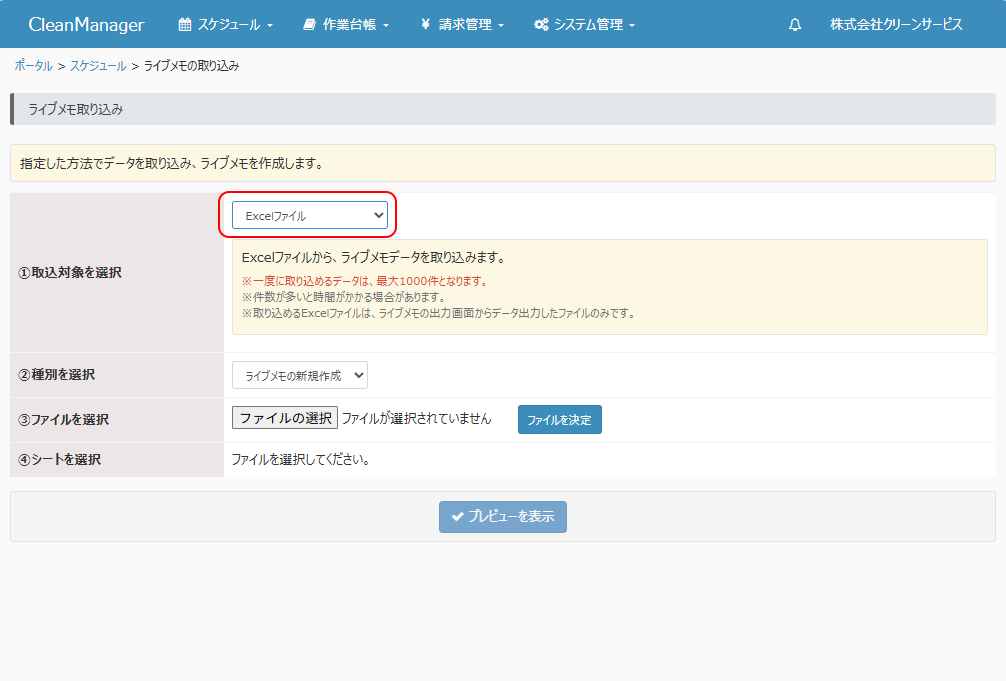Click the blue ファイルを決定 button
The width and height of the screenshot is (1006, 681).
(x=559, y=420)
